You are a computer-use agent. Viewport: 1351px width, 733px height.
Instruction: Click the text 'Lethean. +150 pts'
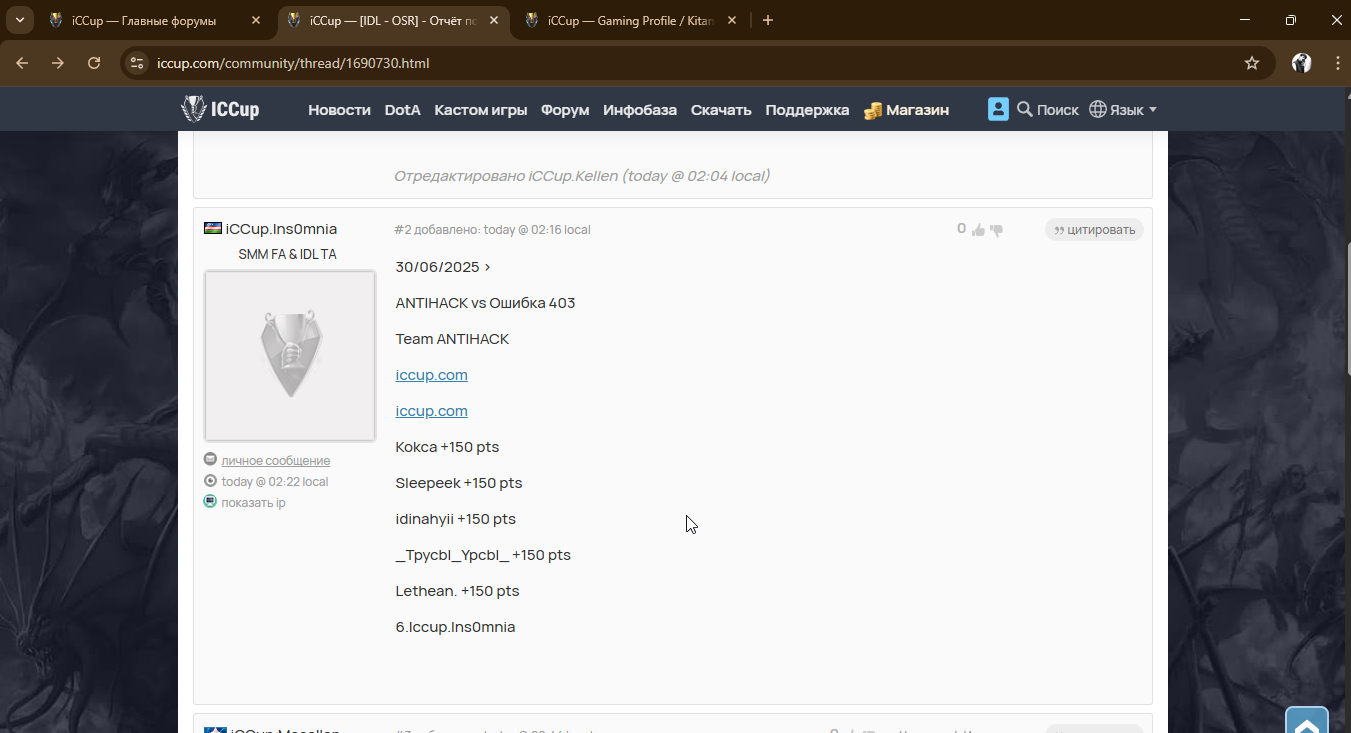(458, 591)
